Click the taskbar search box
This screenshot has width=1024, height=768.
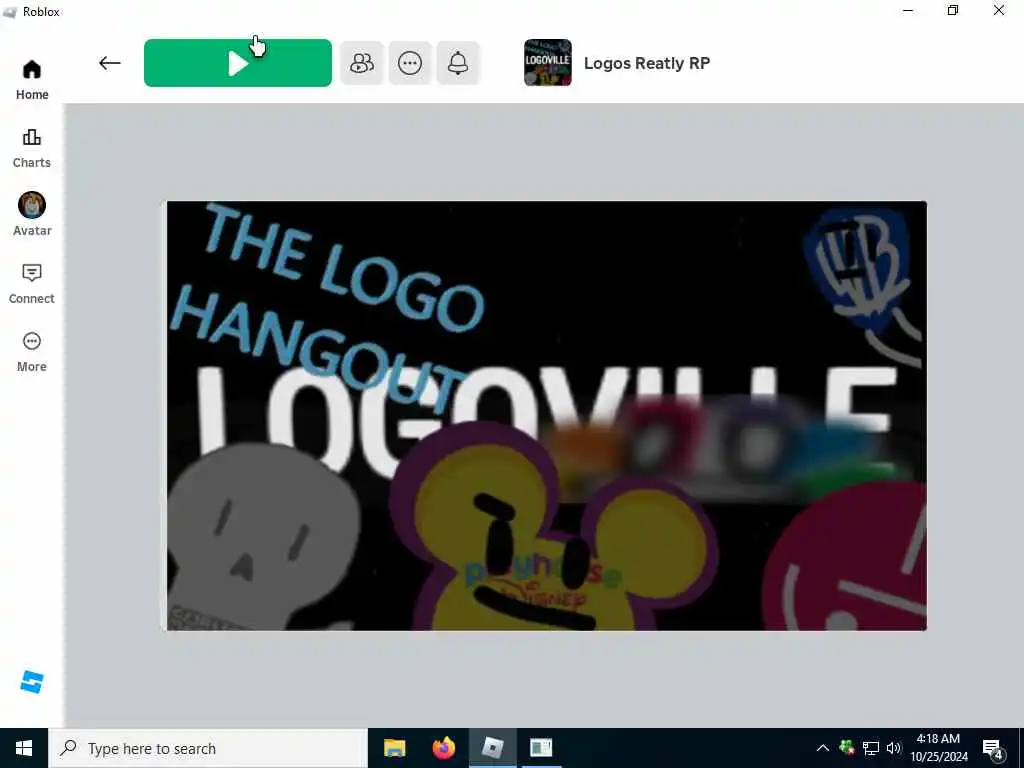208,748
